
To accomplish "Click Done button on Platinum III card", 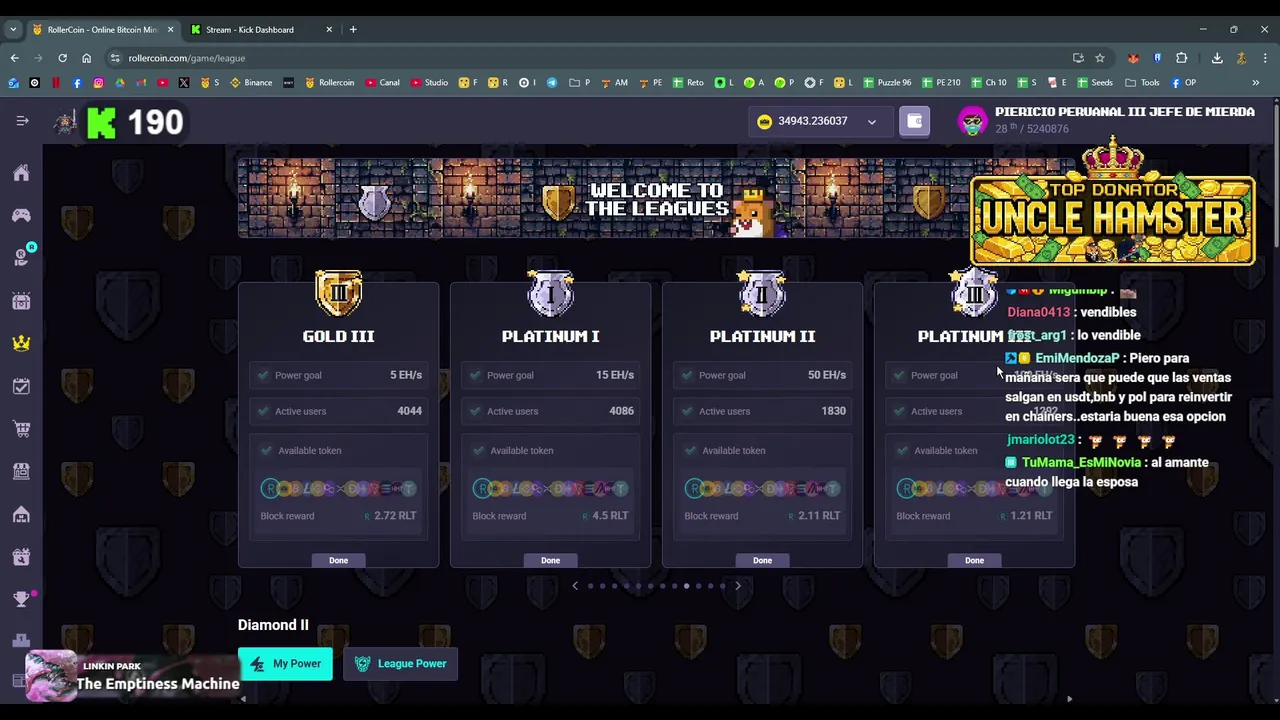I will pyautogui.click(x=974, y=560).
